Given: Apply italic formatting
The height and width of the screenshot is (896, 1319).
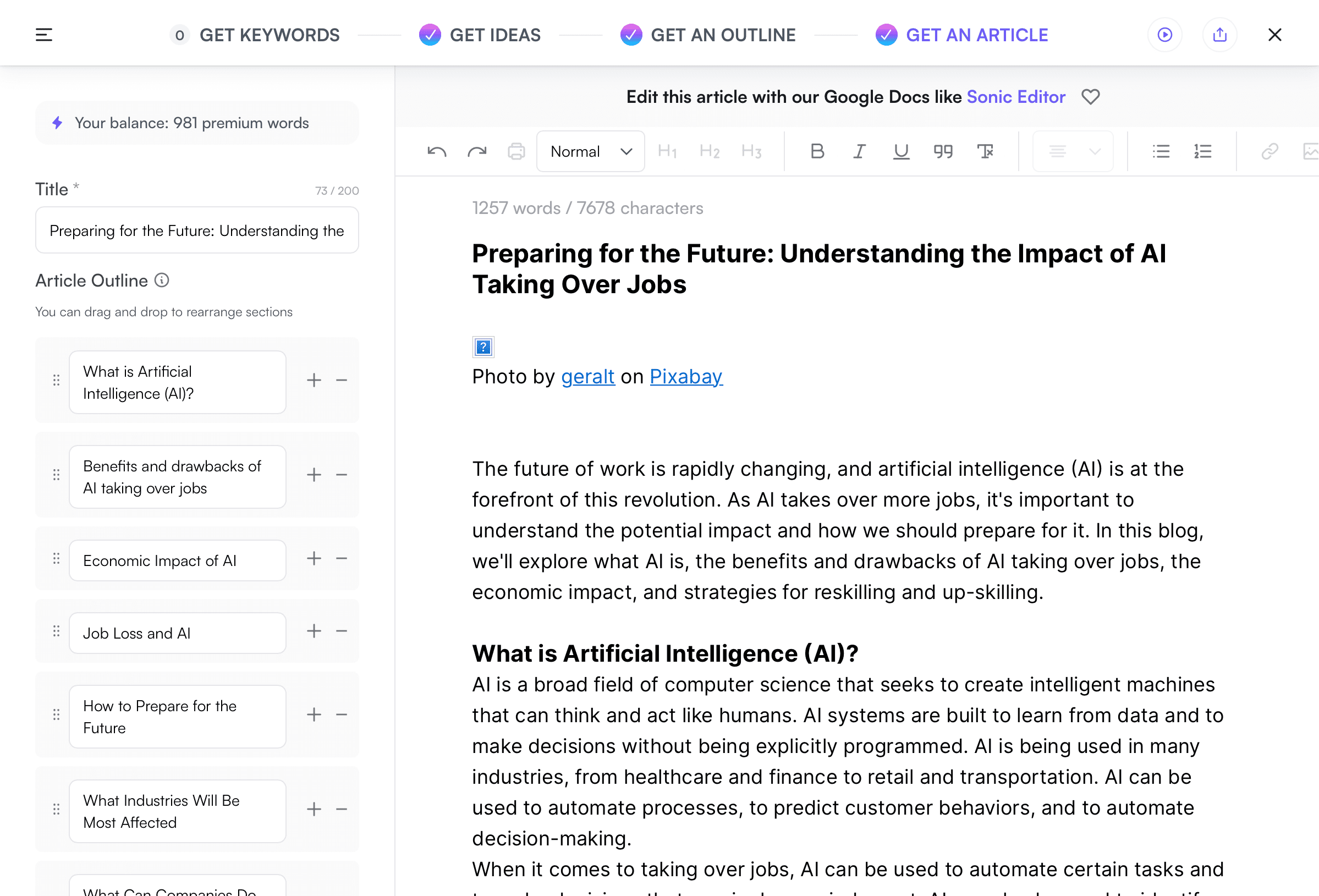Looking at the screenshot, I should point(859,151).
